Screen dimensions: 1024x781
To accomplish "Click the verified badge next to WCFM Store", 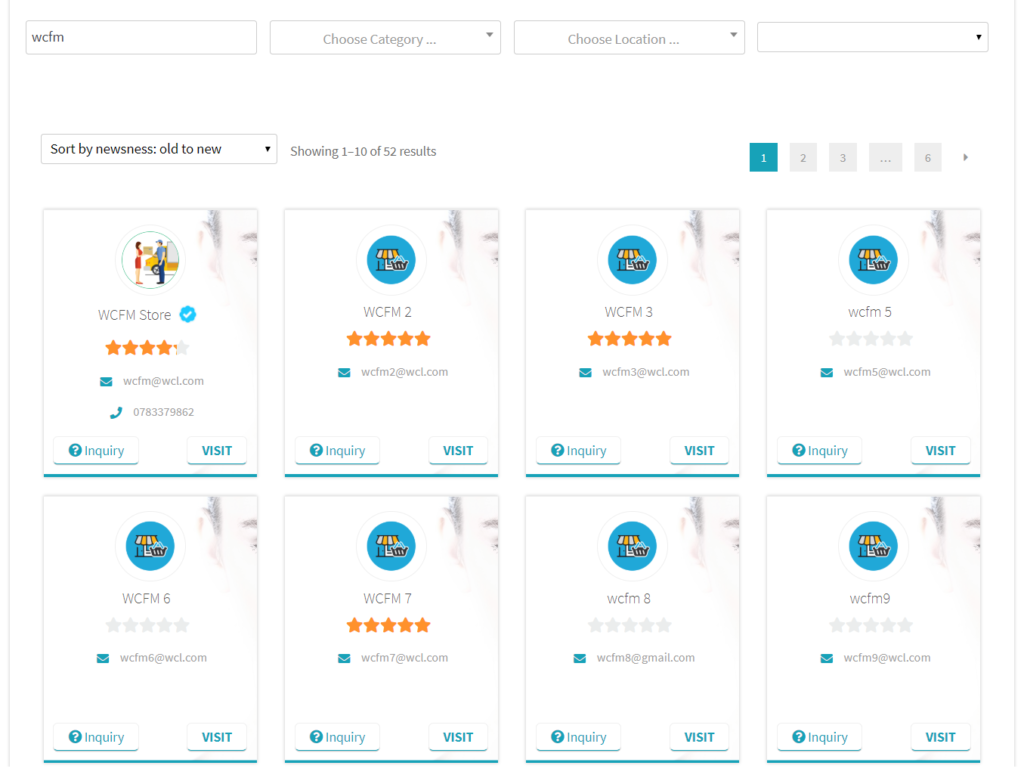I will click(188, 315).
